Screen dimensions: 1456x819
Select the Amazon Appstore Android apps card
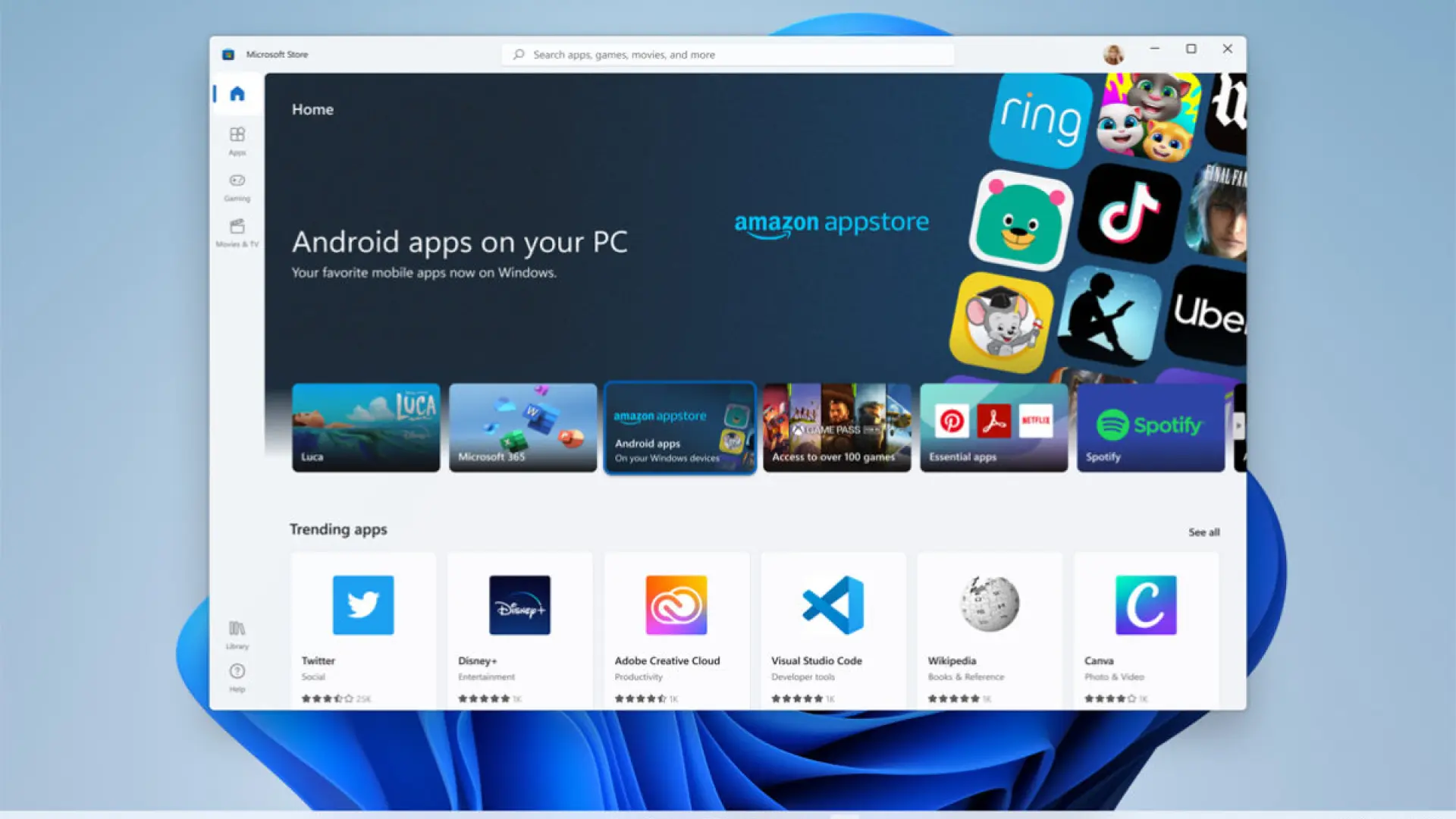[x=679, y=428]
